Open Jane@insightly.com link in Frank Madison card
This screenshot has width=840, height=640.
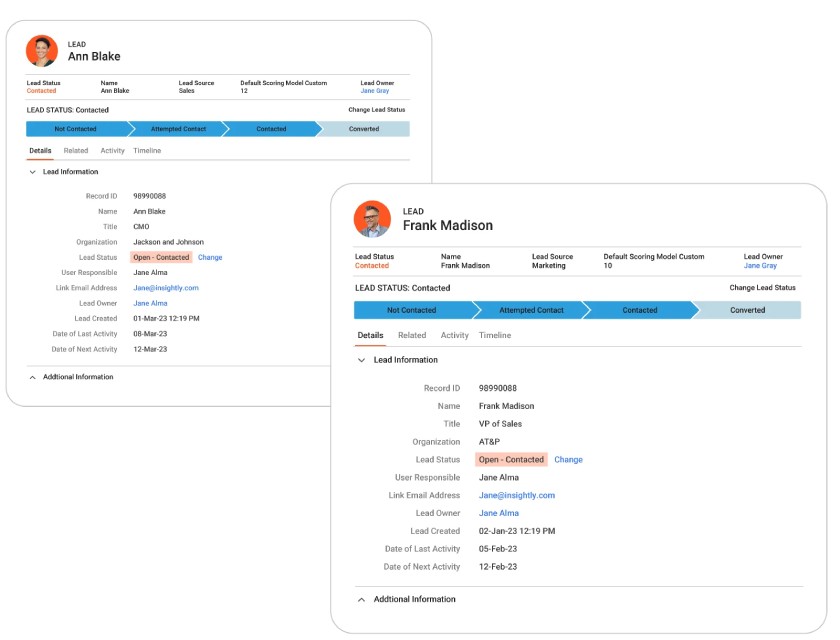point(516,495)
